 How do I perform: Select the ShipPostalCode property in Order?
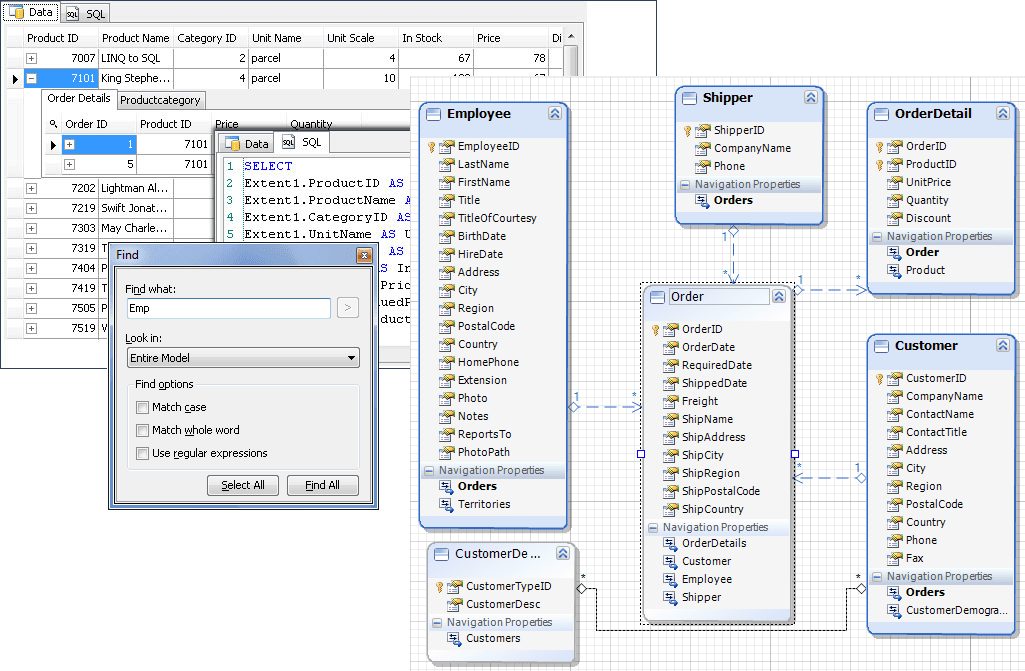pos(720,491)
